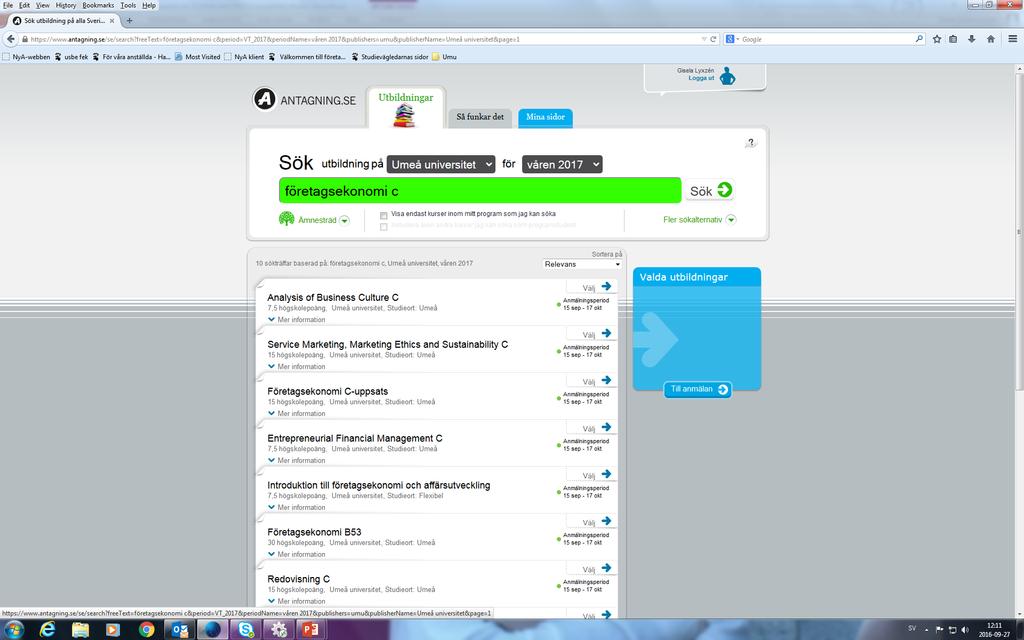
Task: Open the Företagsekonomi C-uppsats course title
Action: point(327,391)
